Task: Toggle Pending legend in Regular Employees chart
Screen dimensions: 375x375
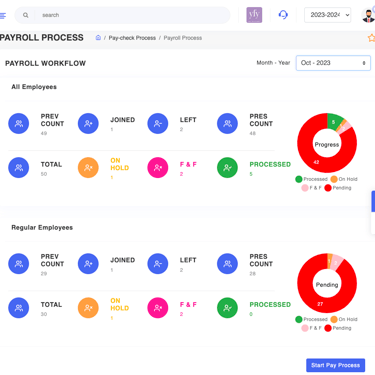Action: [338, 328]
